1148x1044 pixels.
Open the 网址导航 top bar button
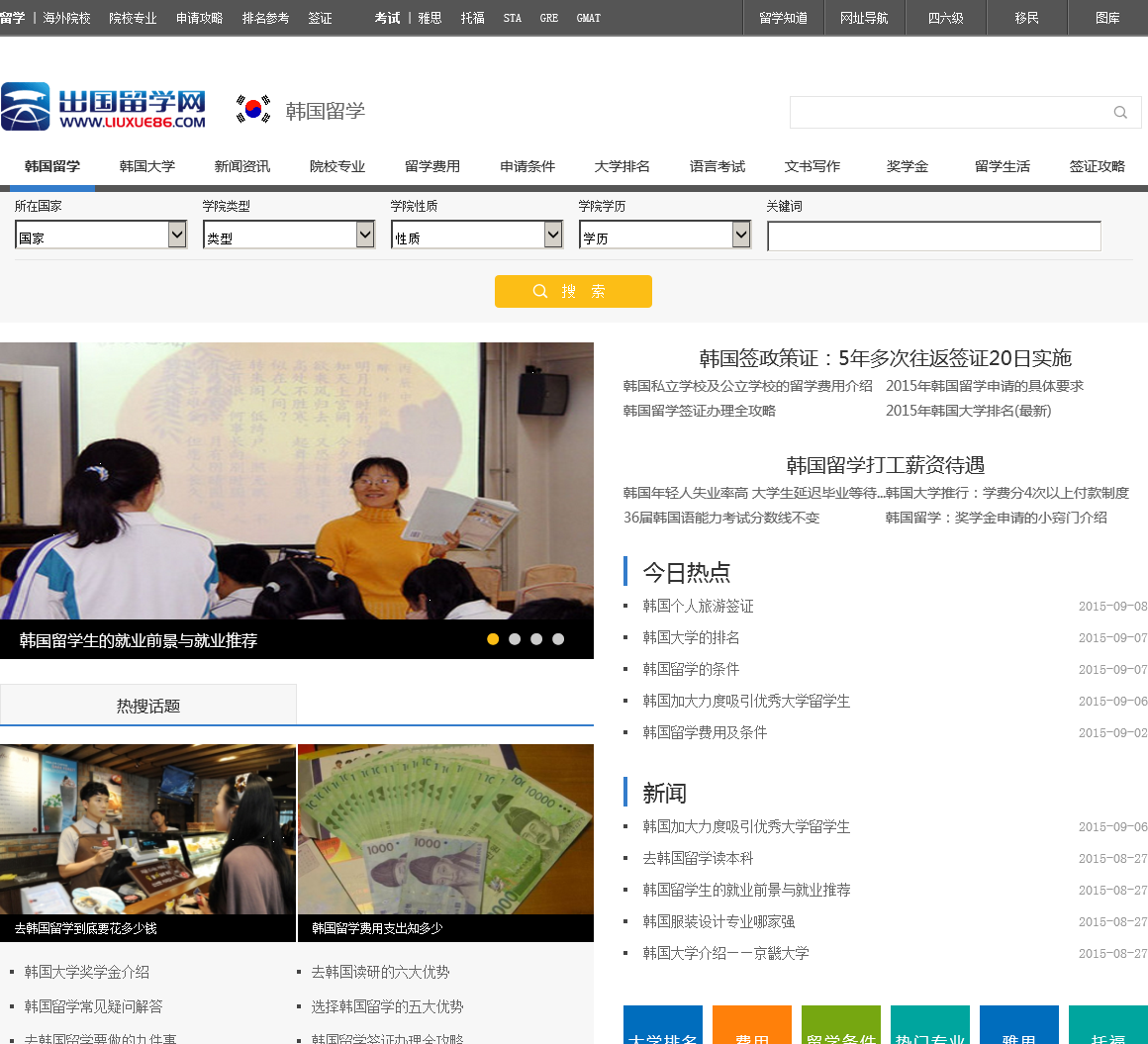click(x=865, y=18)
